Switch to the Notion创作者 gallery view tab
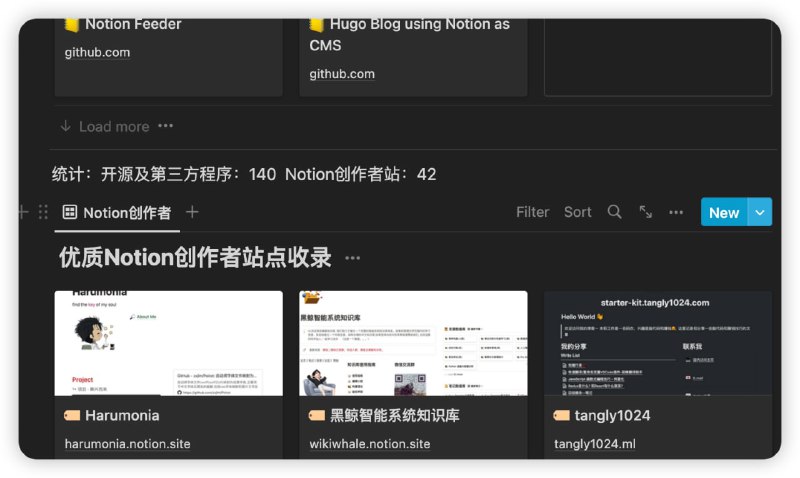Image resolution: width=800 pixels, height=478 pixels. click(x=117, y=213)
